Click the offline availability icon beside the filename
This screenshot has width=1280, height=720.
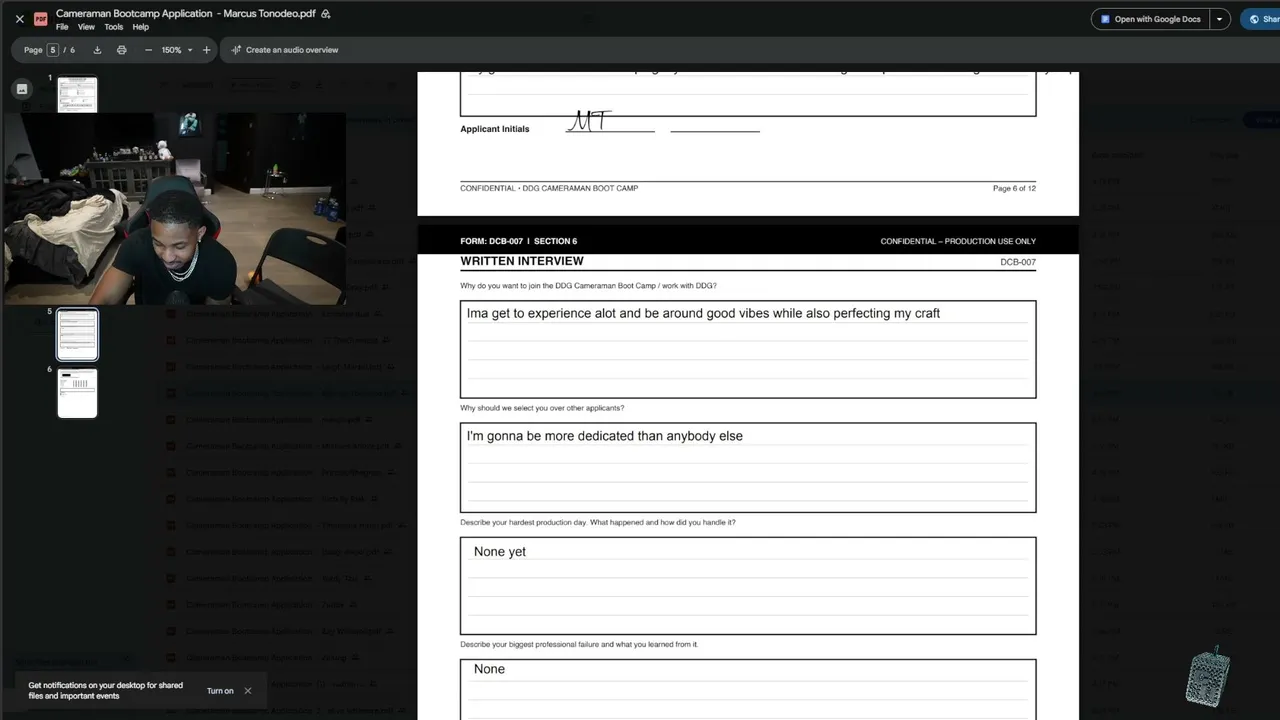click(x=326, y=14)
